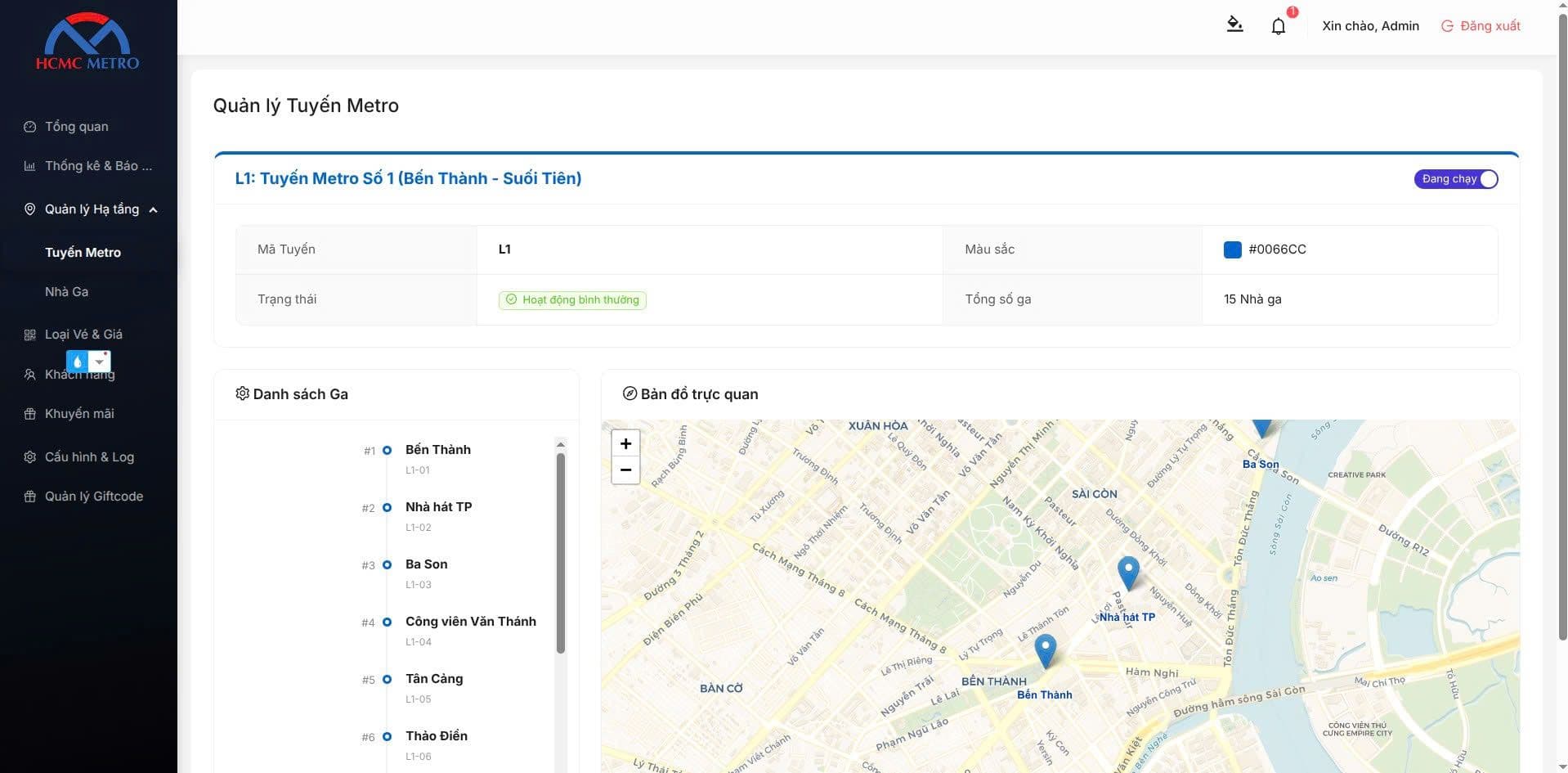The height and width of the screenshot is (773, 1568).
Task: Click the Bến Thành map marker pin
Action: 1045,652
